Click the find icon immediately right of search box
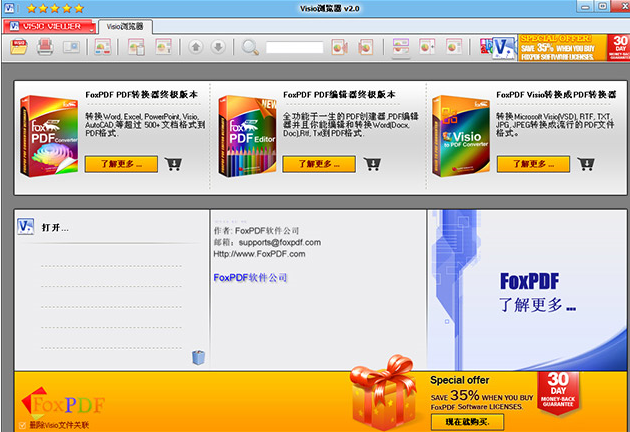 (x=340, y=47)
